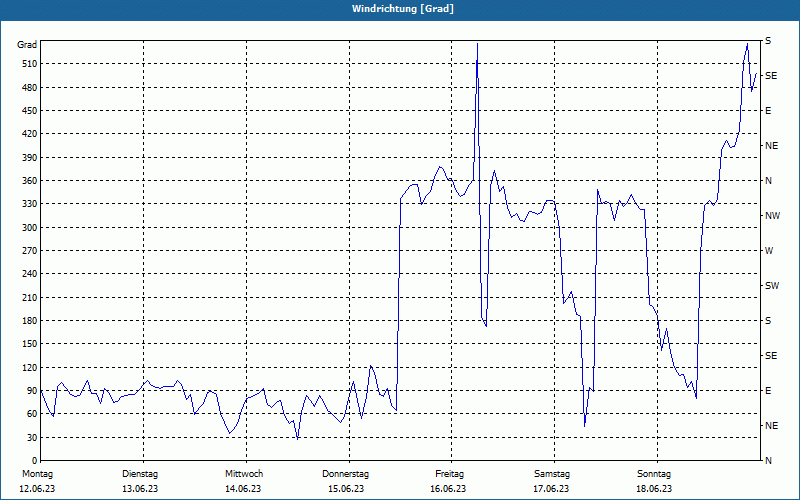Click the 'N' compass label on the 360 gridline

click(x=768, y=181)
